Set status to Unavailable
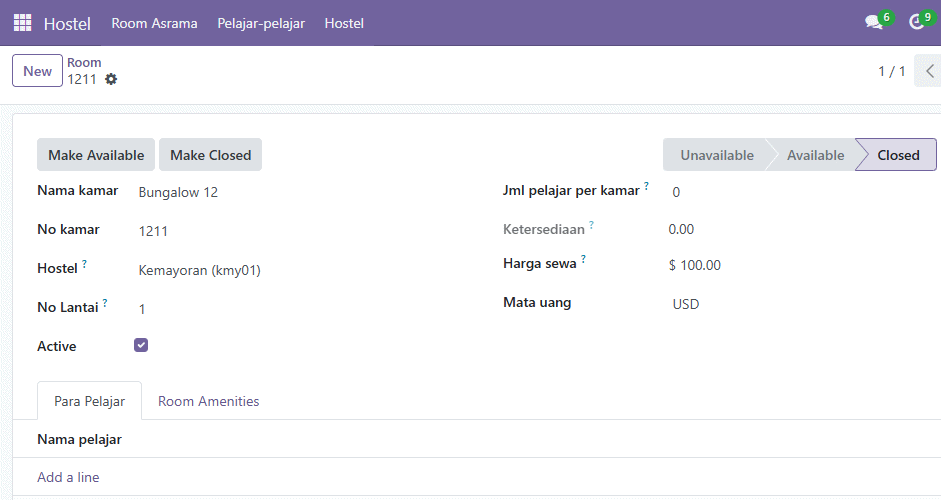 click(717, 155)
